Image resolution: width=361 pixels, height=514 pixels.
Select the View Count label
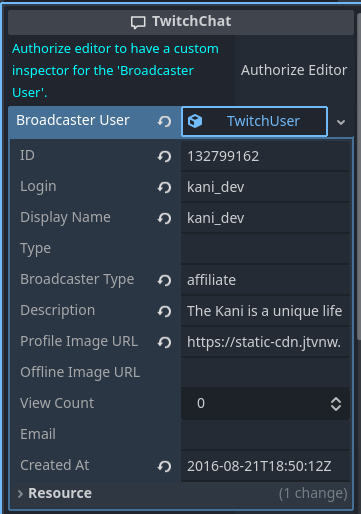[x=57, y=403]
